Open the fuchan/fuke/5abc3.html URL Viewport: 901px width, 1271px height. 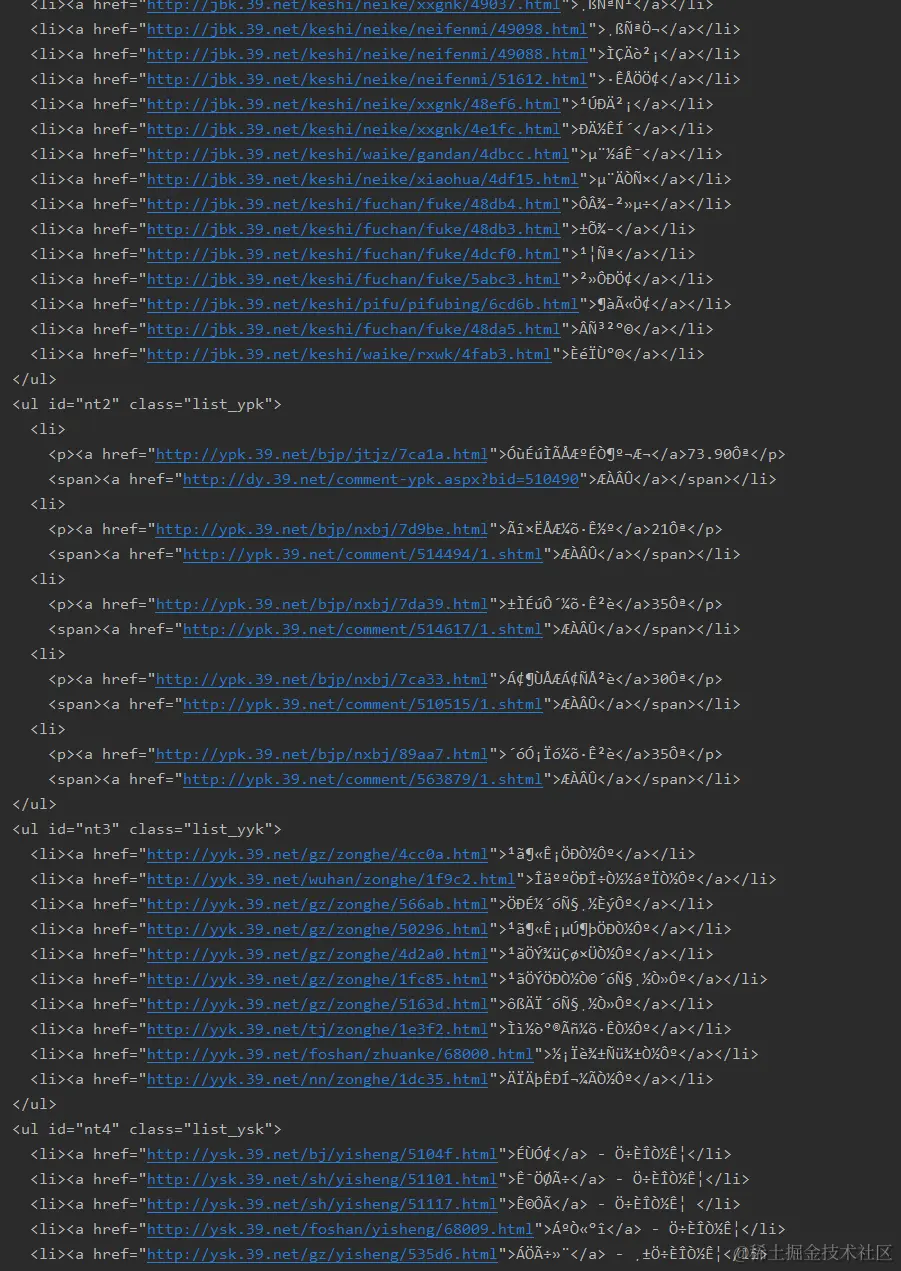354,279
